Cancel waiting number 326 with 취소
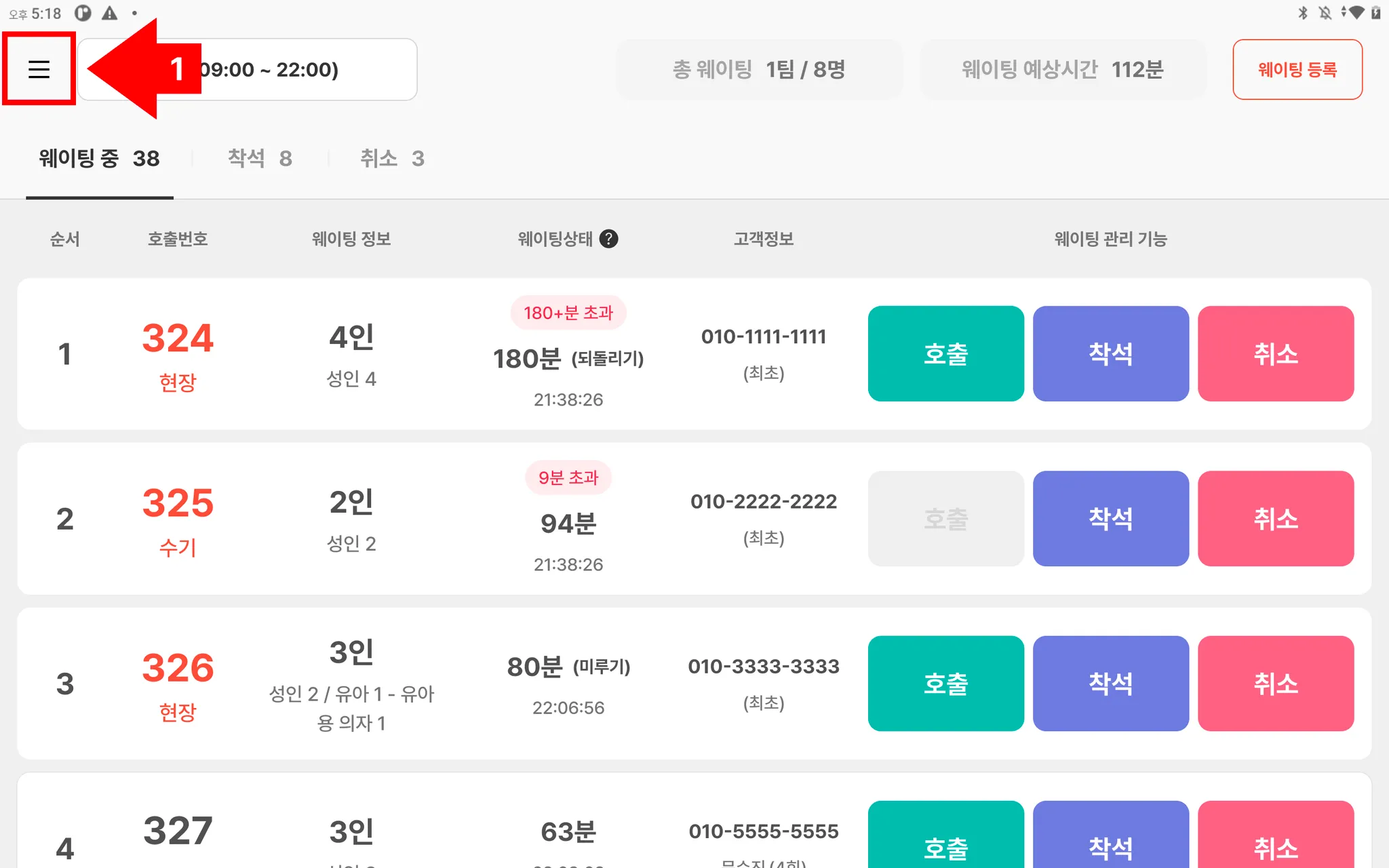 click(1275, 684)
